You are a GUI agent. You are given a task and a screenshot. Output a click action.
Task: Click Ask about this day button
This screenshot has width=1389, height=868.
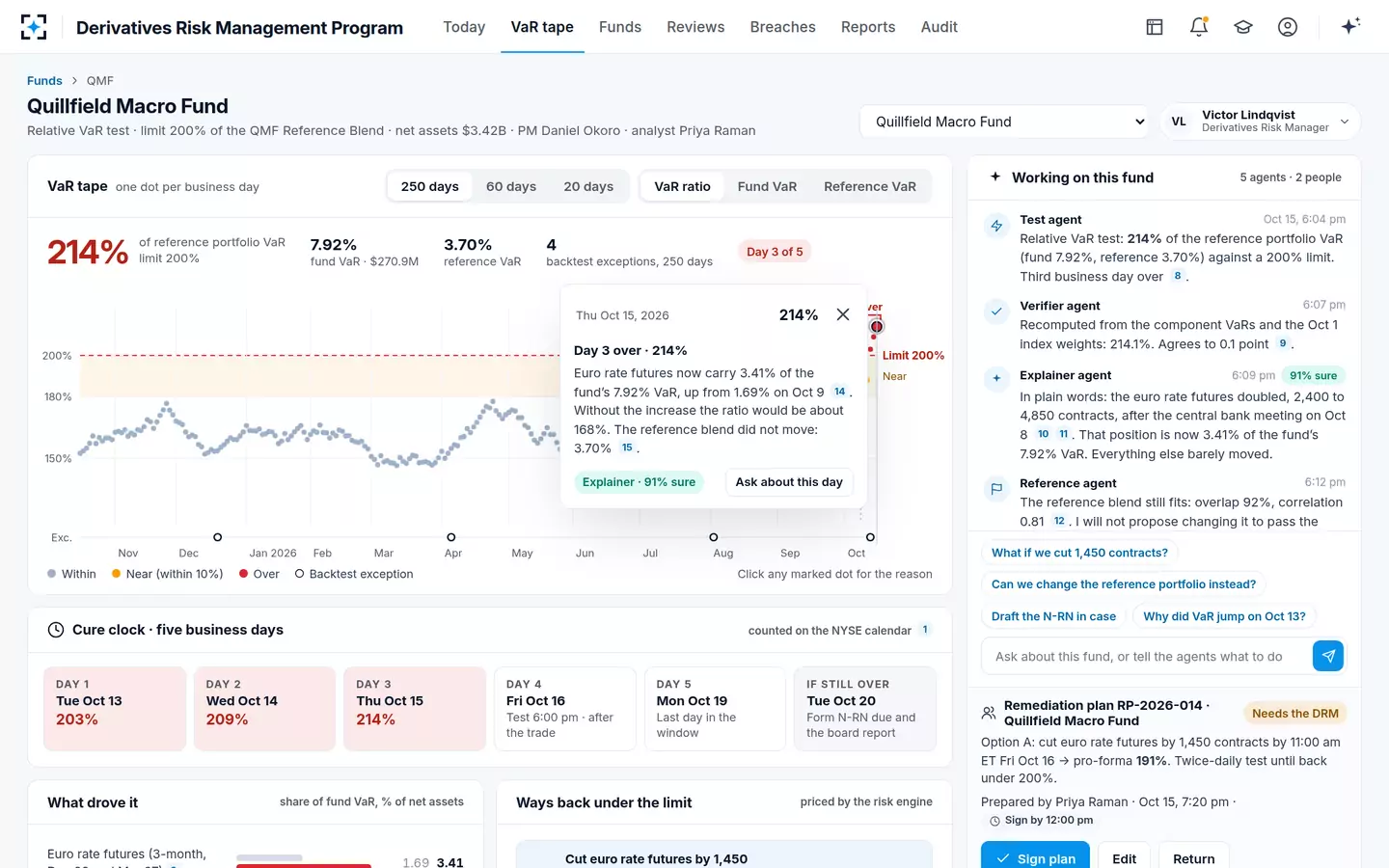pyautogui.click(x=789, y=482)
